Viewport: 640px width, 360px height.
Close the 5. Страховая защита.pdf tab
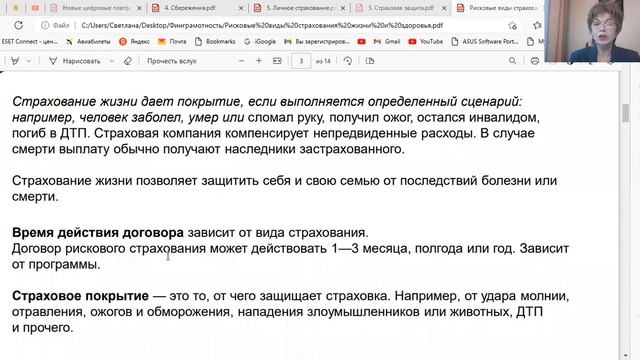(444, 8)
